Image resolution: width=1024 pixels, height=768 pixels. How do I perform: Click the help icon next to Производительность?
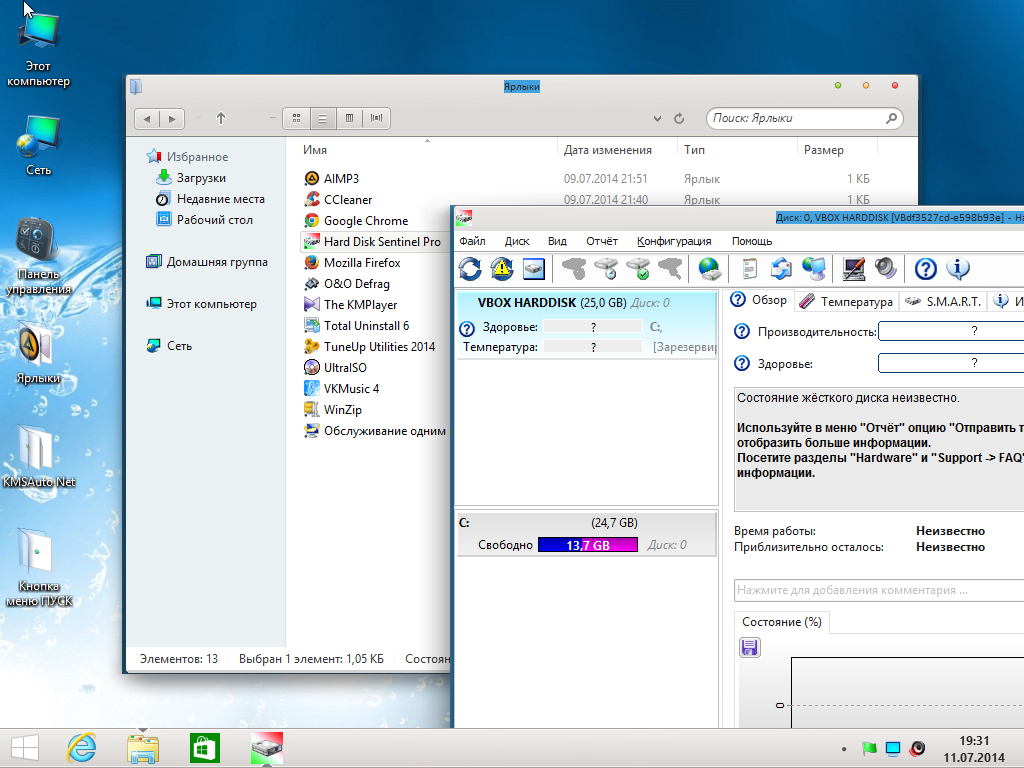point(742,331)
